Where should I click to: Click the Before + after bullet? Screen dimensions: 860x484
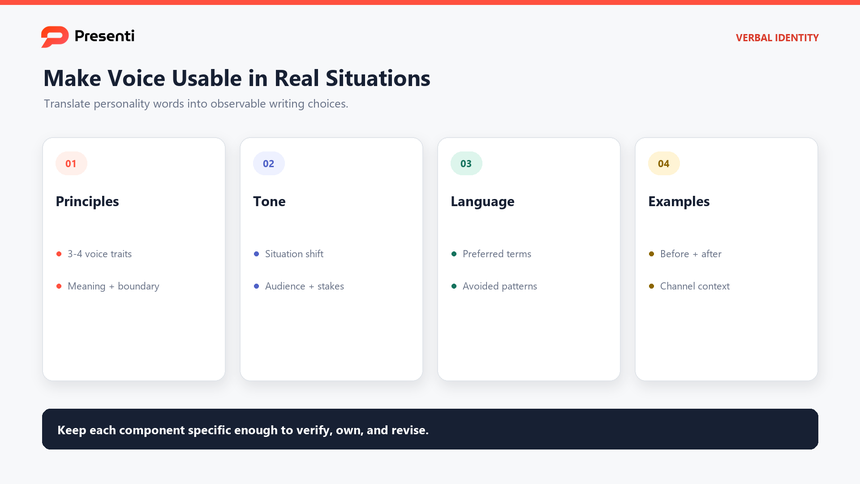click(x=685, y=254)
